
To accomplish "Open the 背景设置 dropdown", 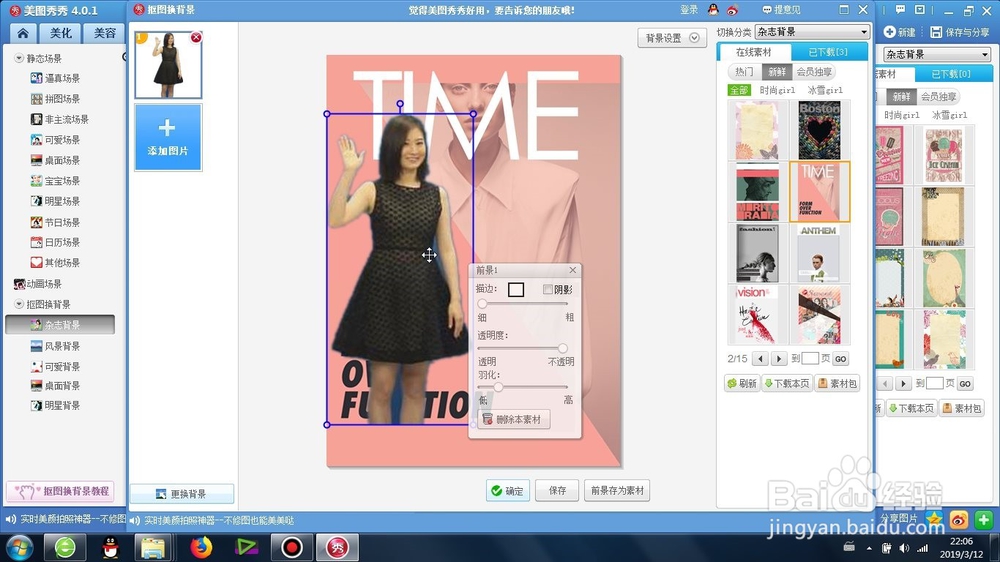I will pyautogui.click(x=672, y=38).
